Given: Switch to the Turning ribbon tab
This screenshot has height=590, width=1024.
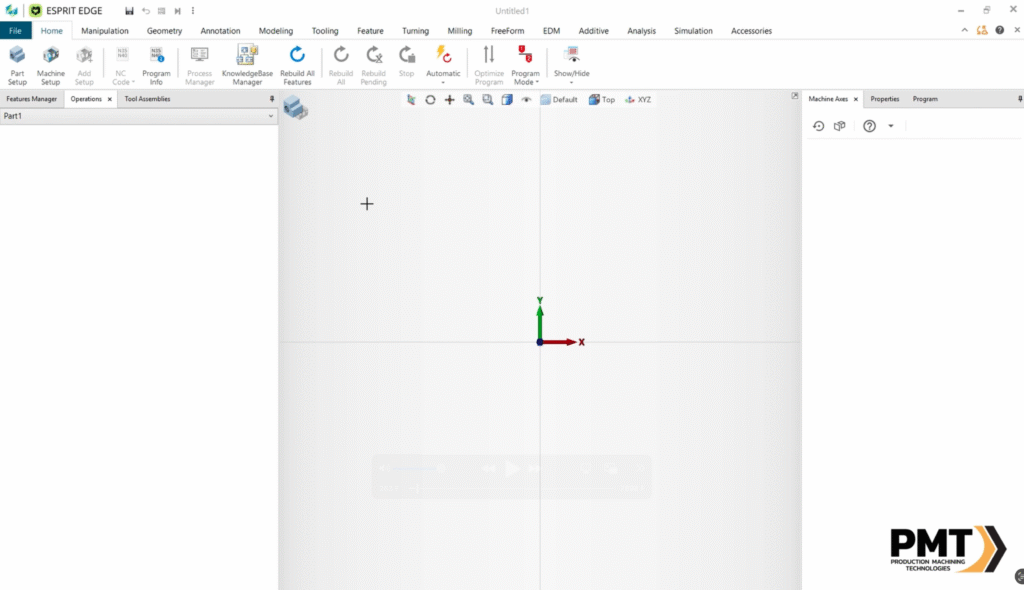Looking at the screenshot, I should [x=415, y=30].
